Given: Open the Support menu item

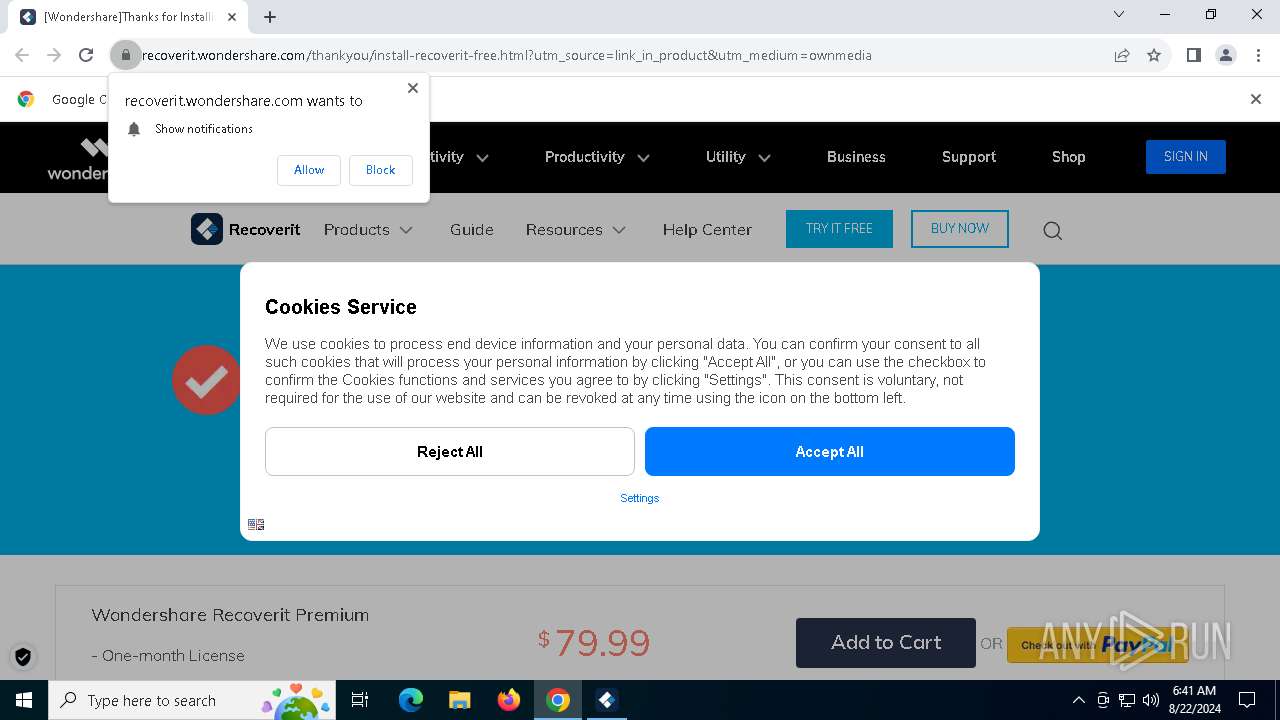Looking at the screenshot, I should coord(969,157).
